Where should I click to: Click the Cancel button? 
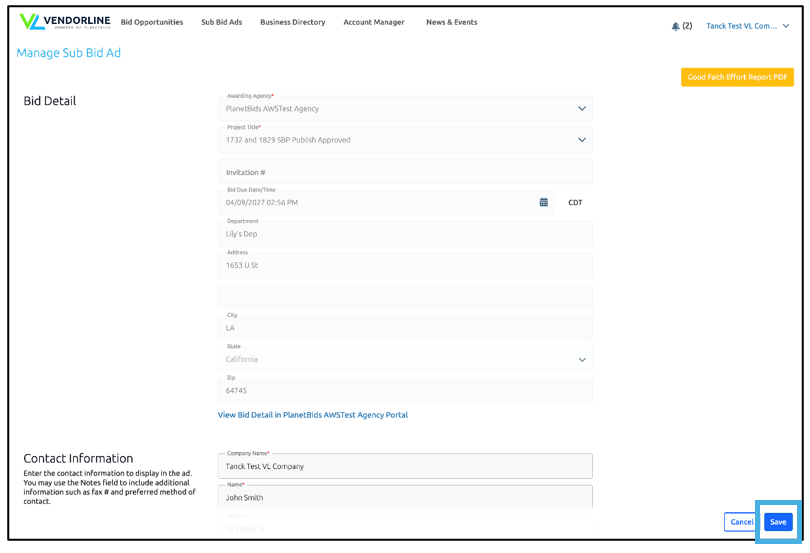(741, 522)
